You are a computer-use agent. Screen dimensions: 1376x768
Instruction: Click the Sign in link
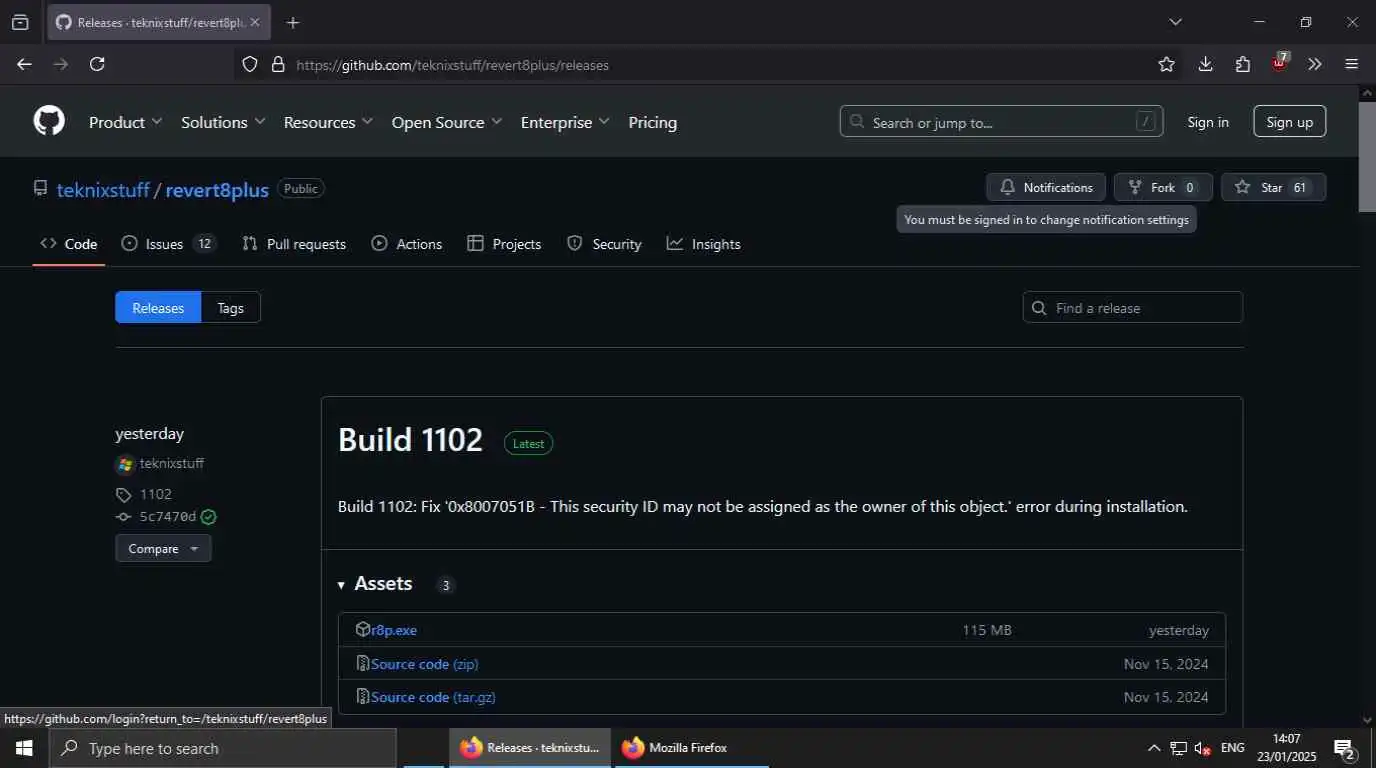point(1208,122)
